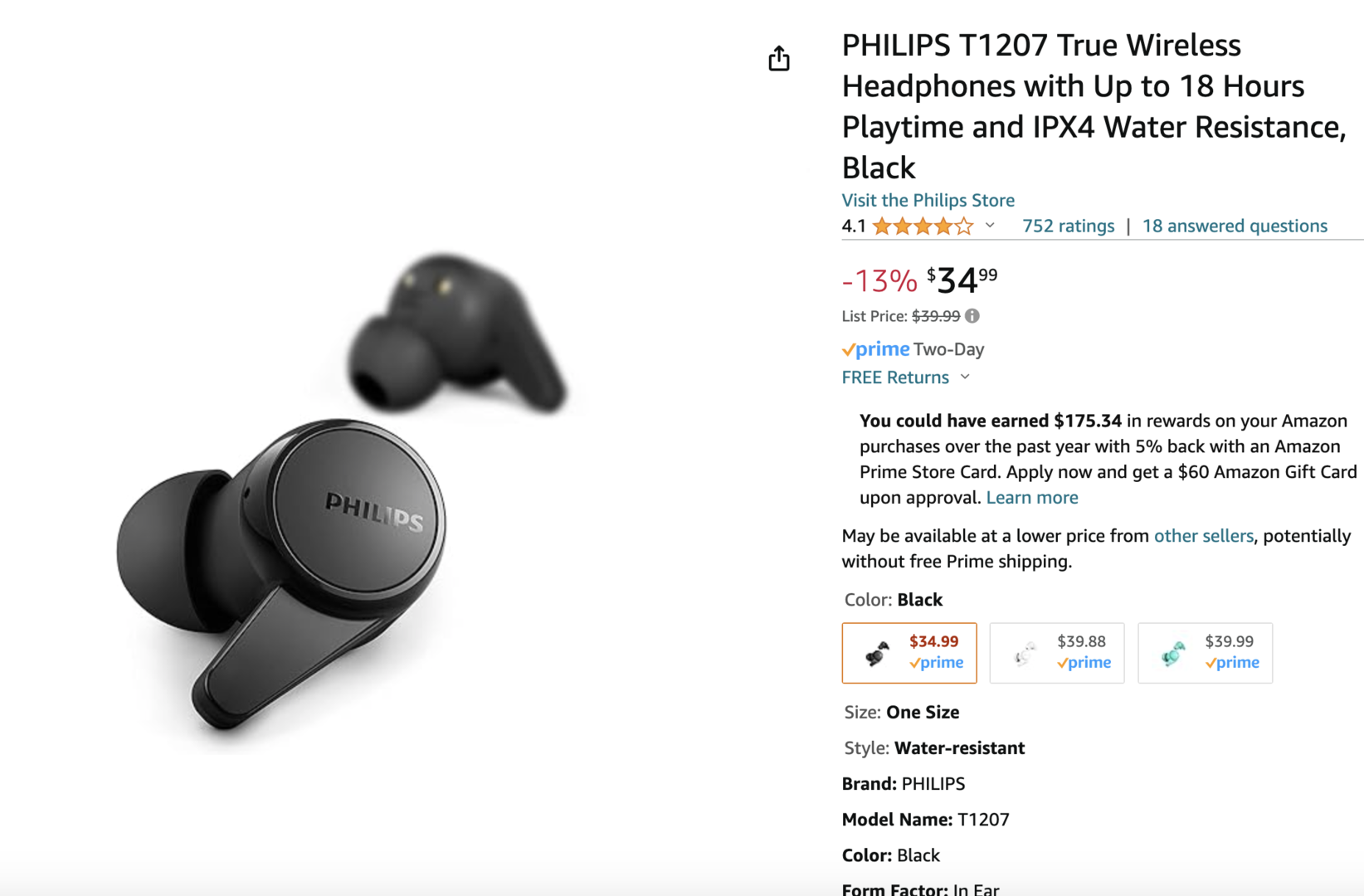Expand the FREE Returns dropdown arrow
The height and width of the screenshot is (896, 1364).
point(965,377)
